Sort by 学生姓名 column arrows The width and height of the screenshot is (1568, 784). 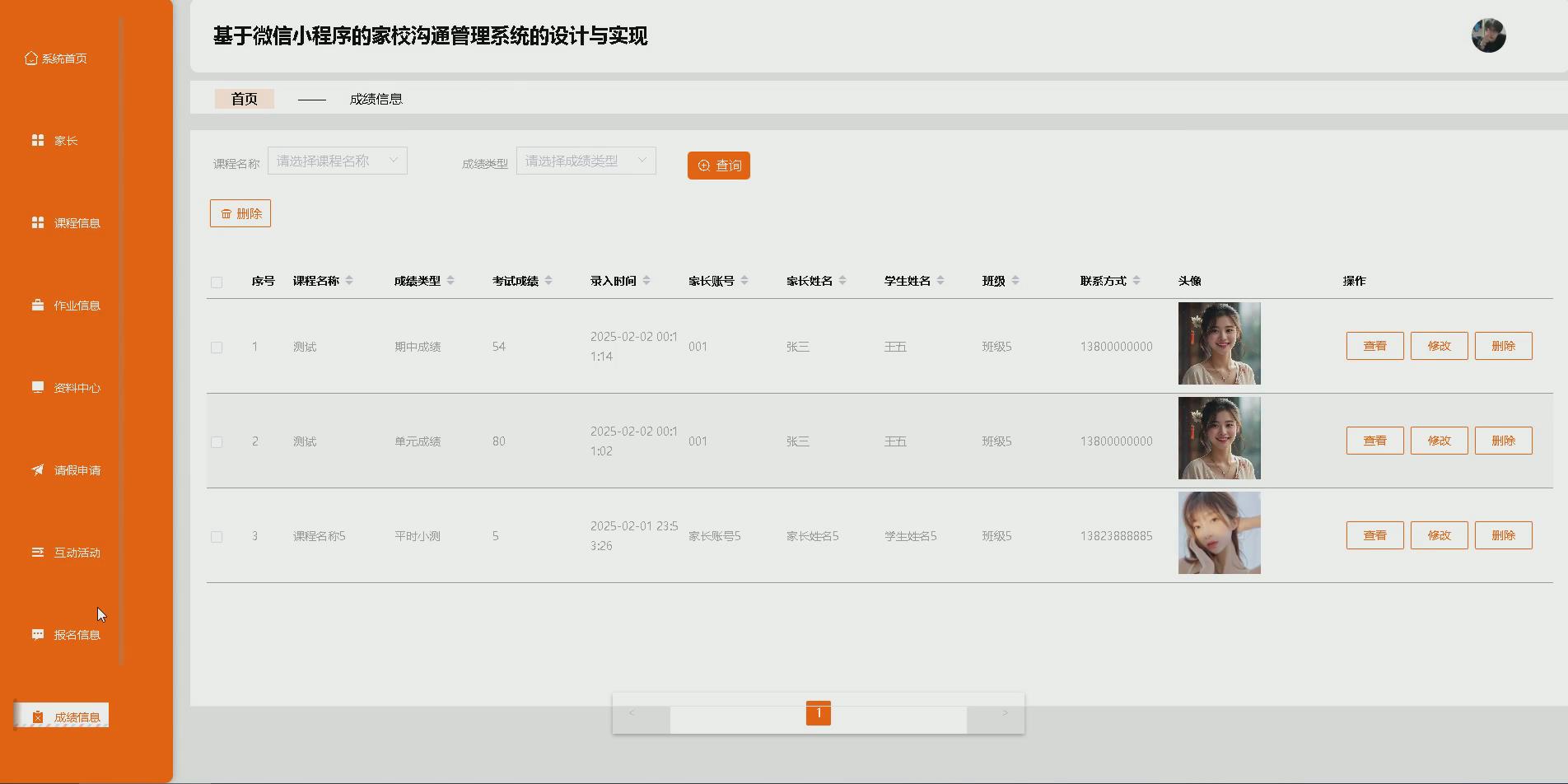click(940, 281)
